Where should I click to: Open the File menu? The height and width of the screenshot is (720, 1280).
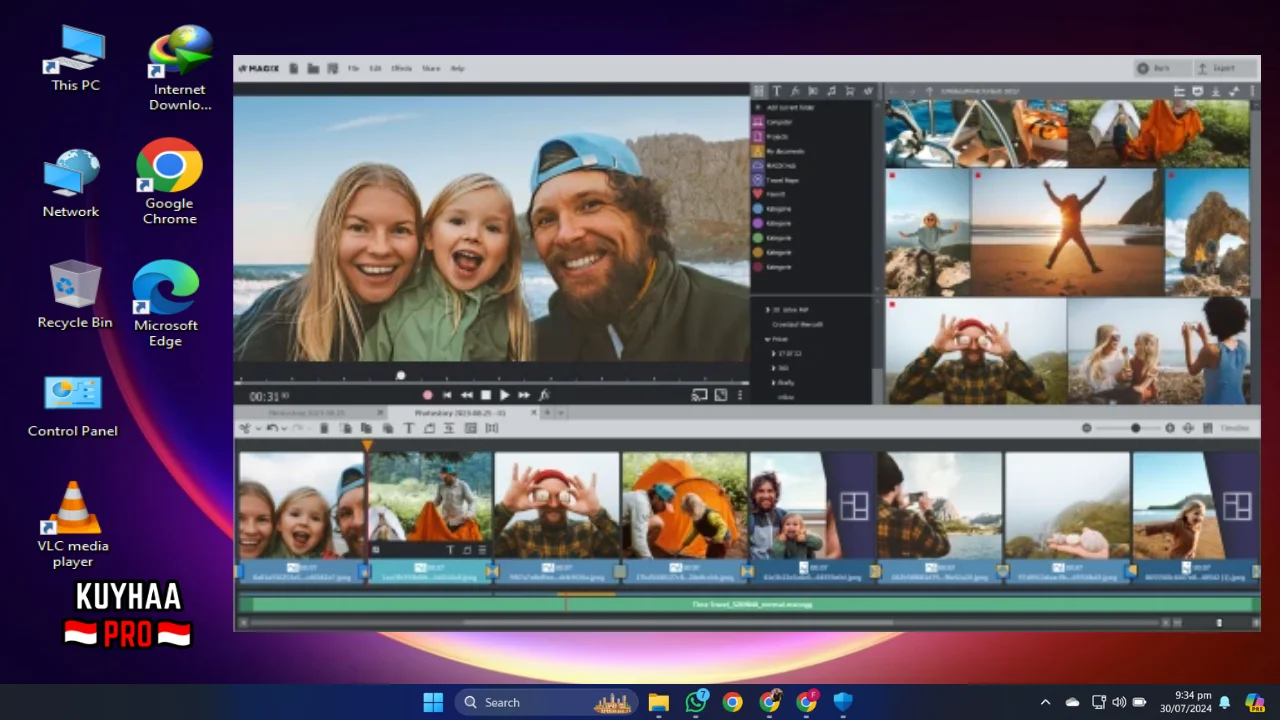(x=353, y=69)
